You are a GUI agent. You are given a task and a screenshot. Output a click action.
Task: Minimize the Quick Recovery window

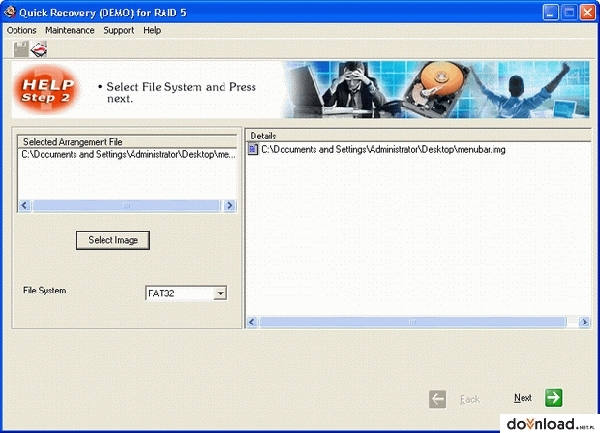tap(550, 13)
